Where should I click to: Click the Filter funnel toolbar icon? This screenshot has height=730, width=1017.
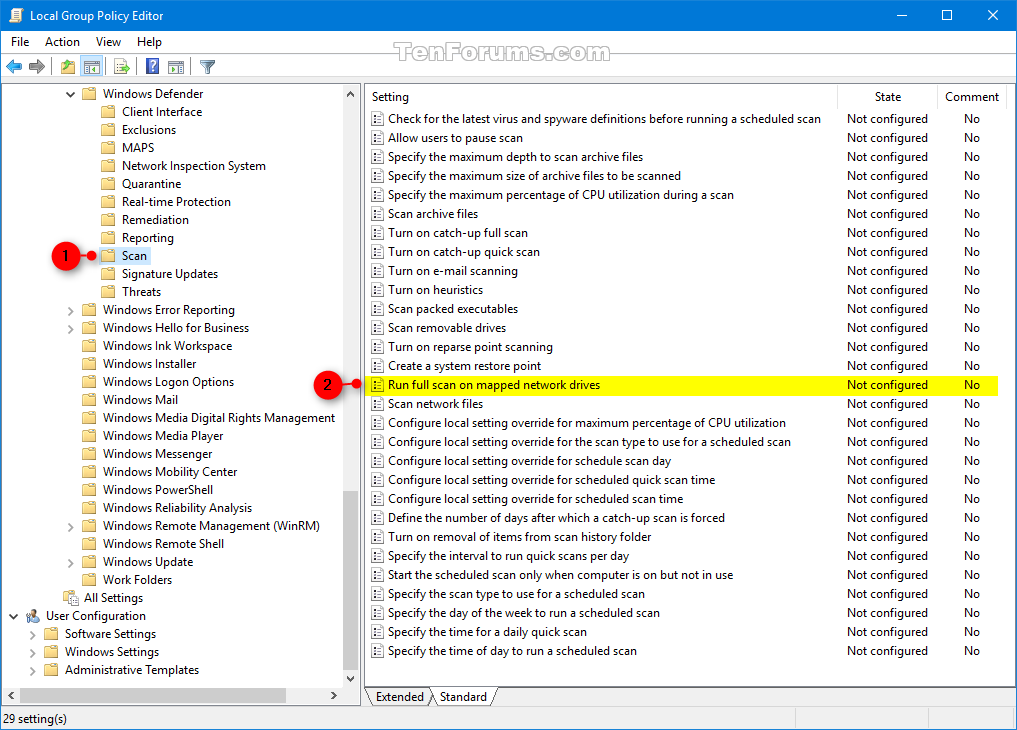click(208, 66)
